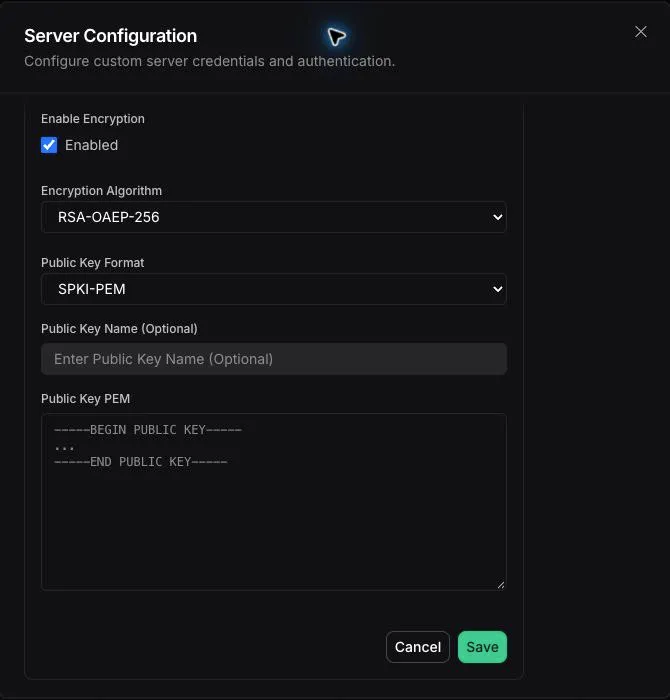Viewport: 670px width, 700px height.
Task: Focus the Public Key Name input field
Action: click(x=274, y=359)
